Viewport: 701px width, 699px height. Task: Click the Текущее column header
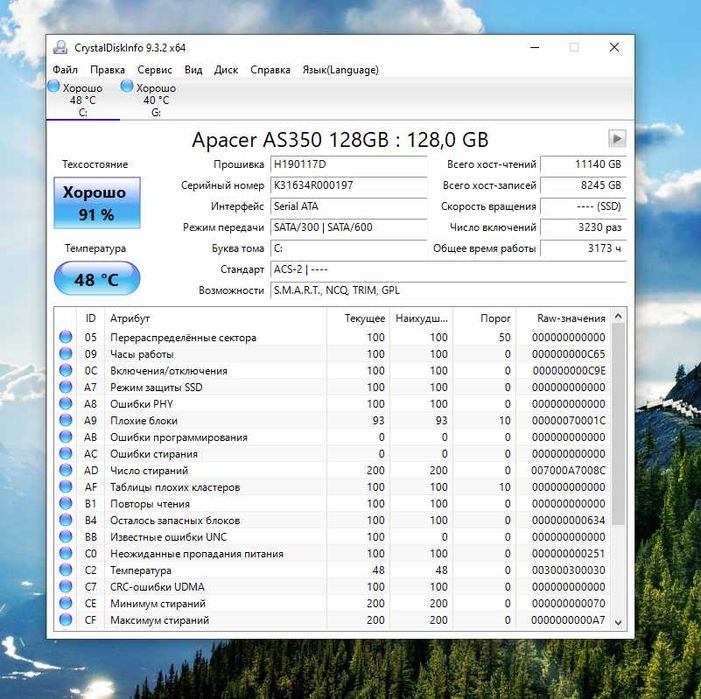[358, 318]
